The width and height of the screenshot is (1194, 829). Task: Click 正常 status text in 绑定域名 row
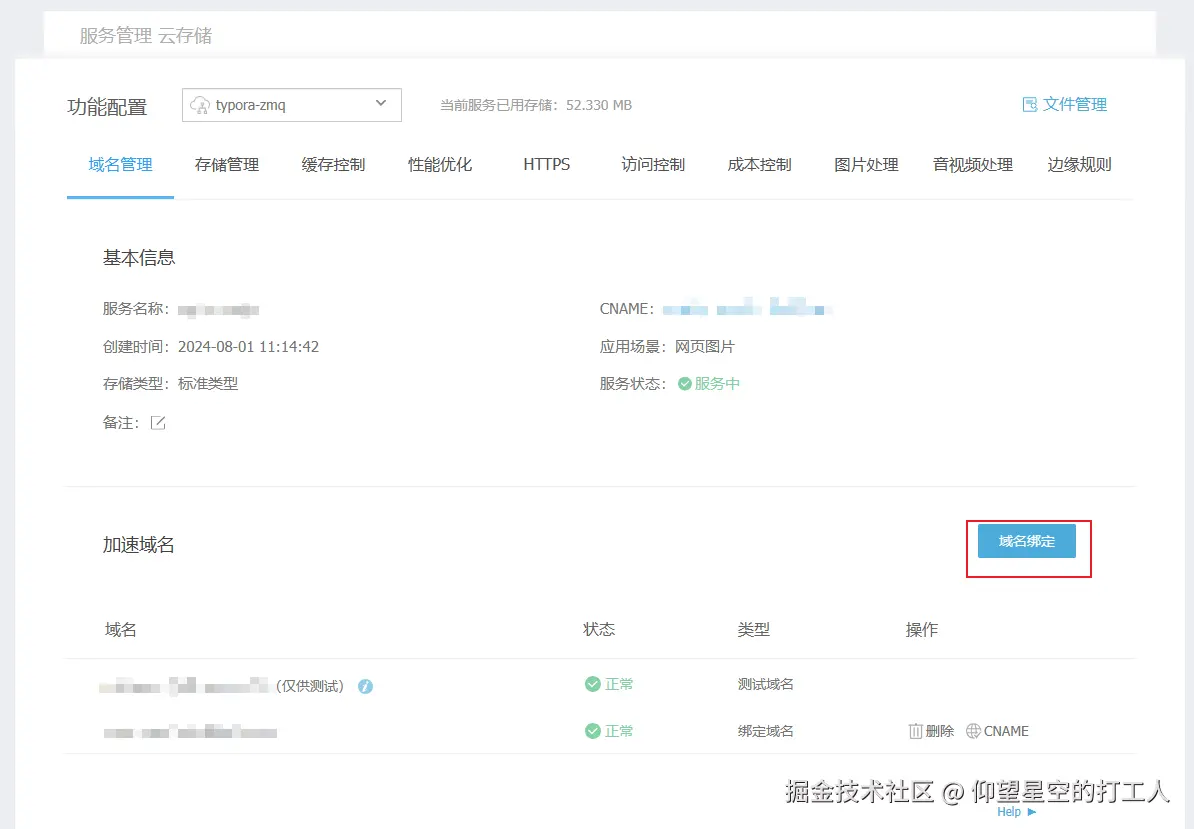pyautogui.click(x=618, y=731)
